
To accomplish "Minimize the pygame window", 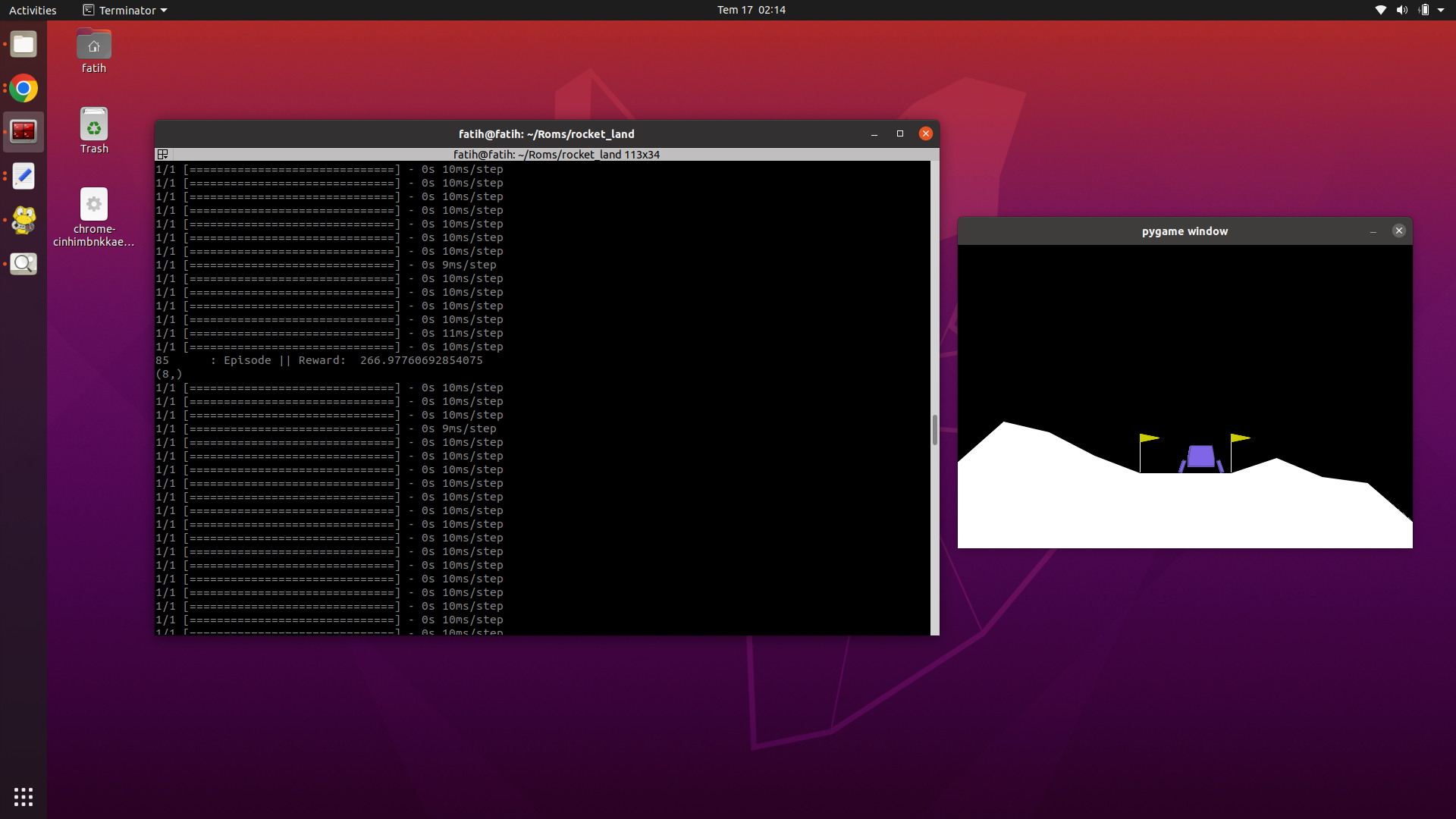I will (1373, 231).
